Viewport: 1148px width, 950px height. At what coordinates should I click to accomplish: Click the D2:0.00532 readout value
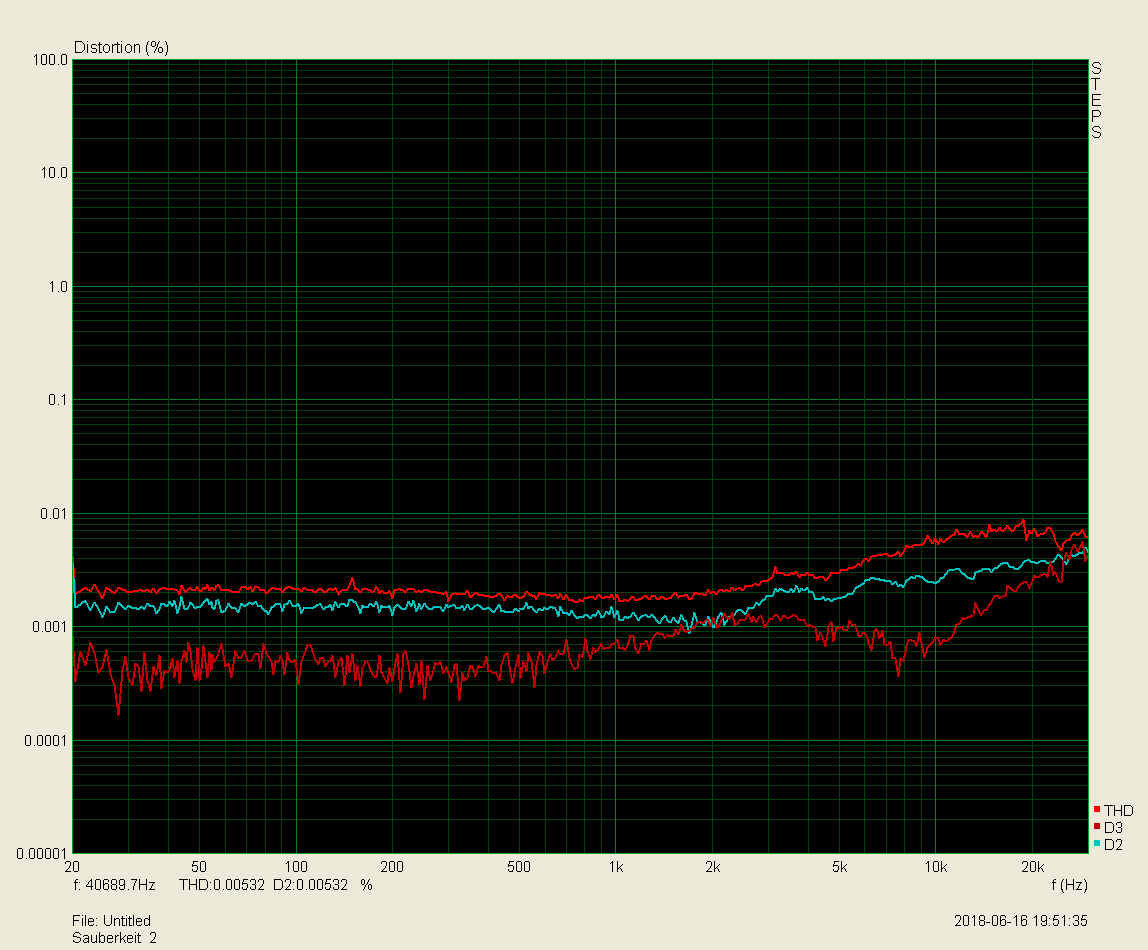click(x=310, y=885)
